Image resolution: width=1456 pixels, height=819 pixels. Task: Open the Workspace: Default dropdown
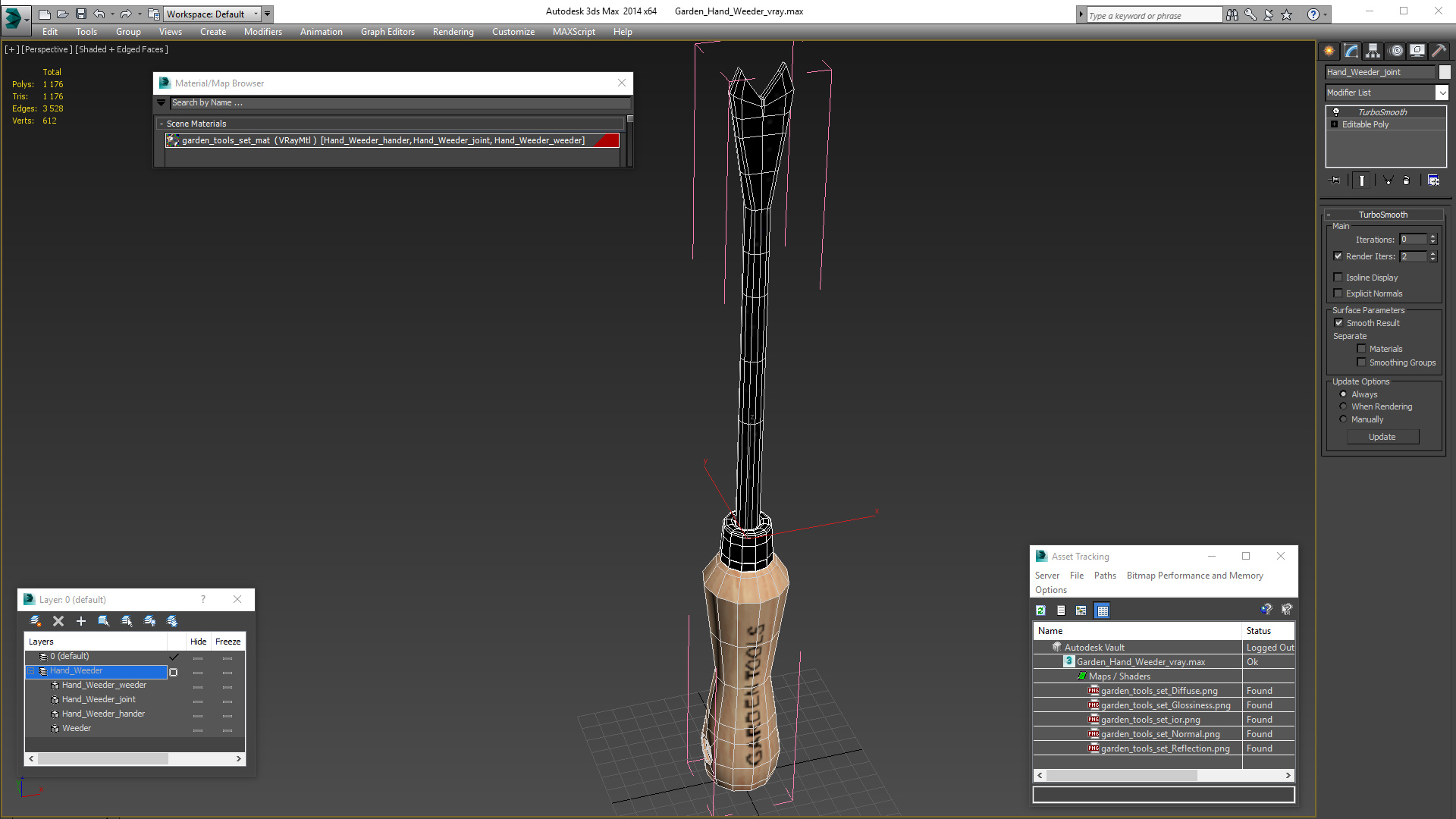coord(213,14)
